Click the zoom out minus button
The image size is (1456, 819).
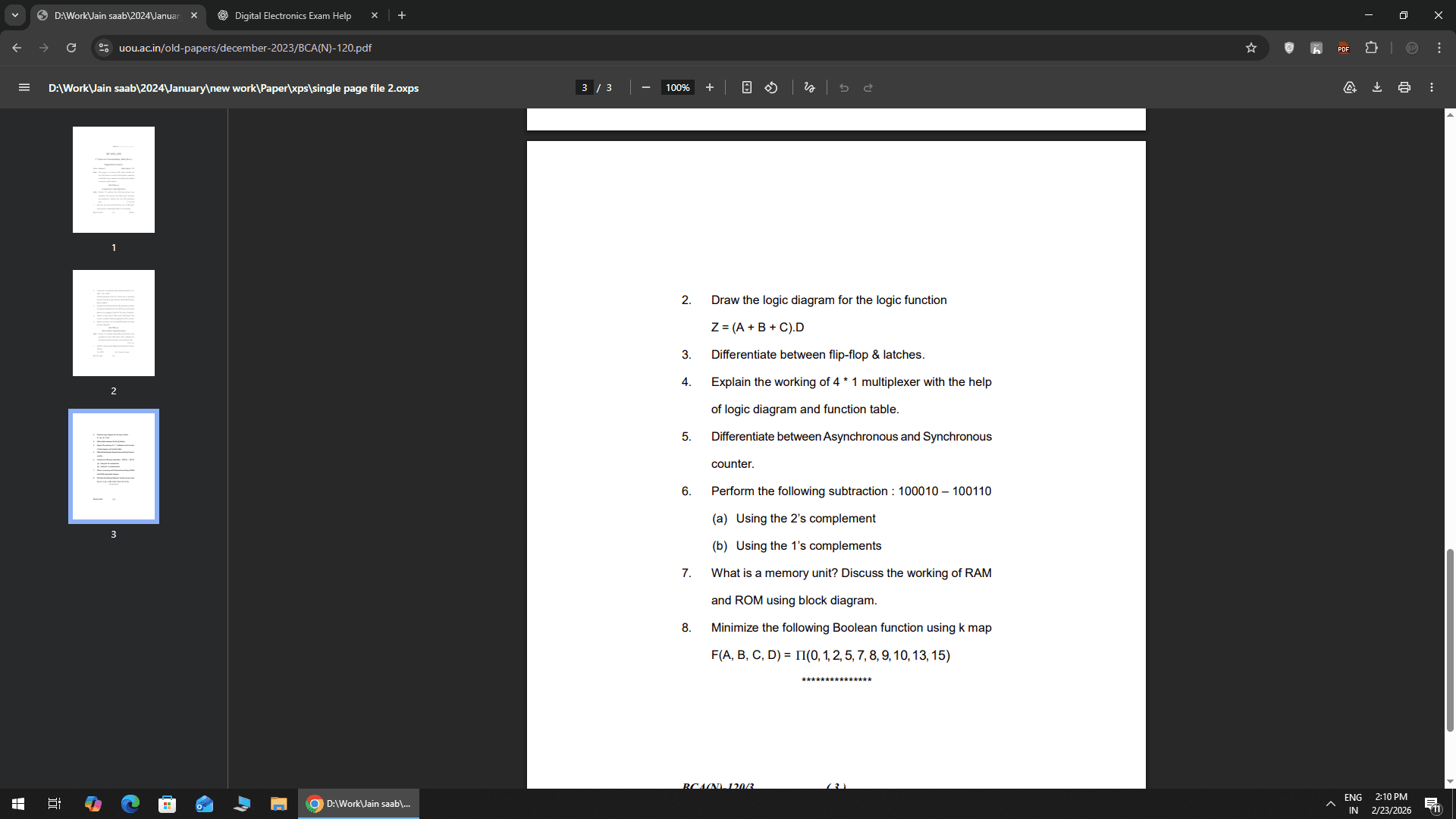pos(646,88)
